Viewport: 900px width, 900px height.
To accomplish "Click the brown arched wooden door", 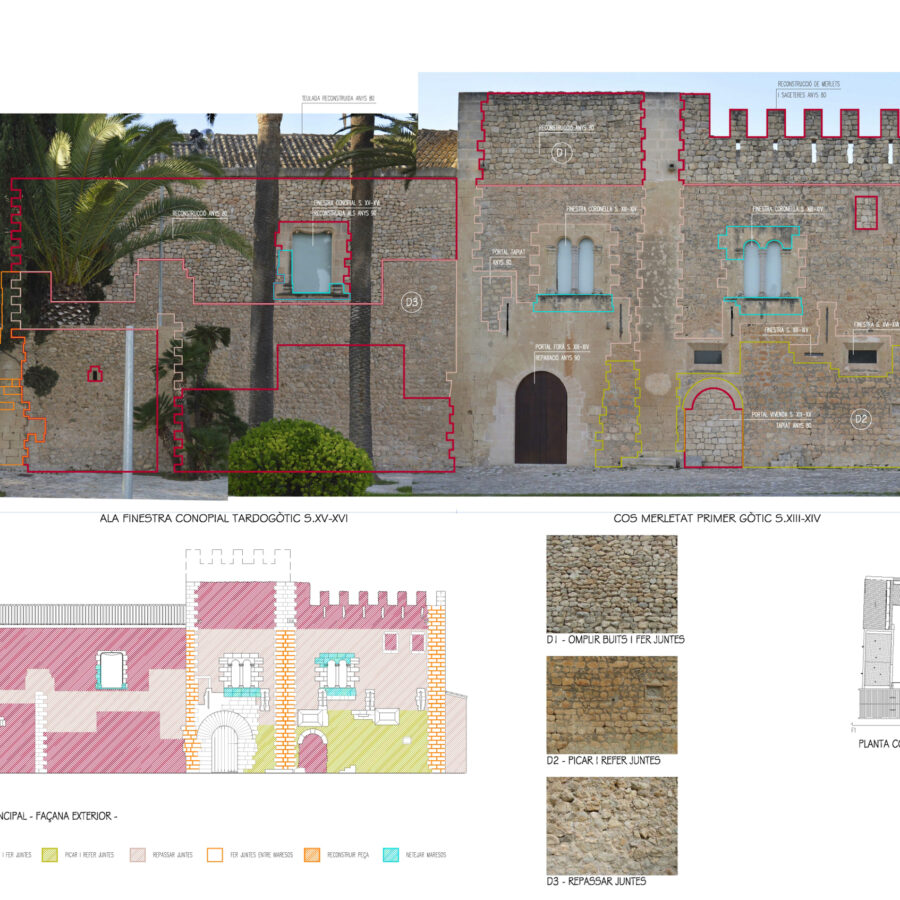I will (x=540, y=417).
